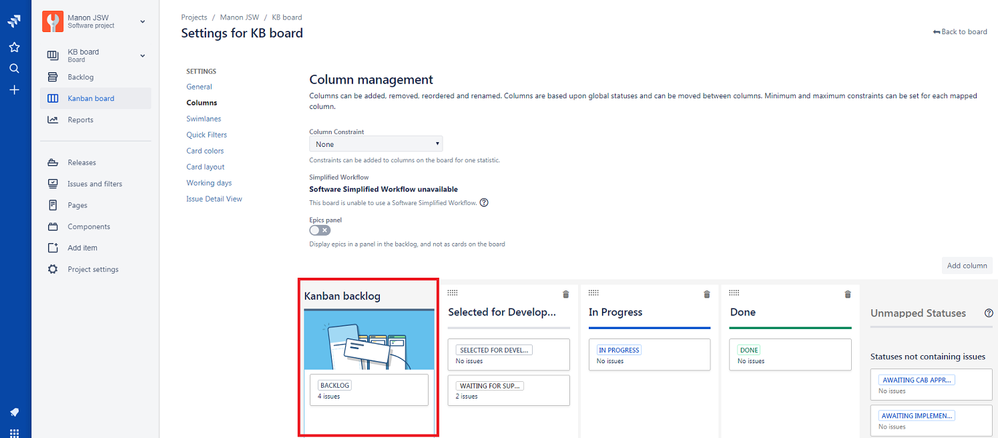Click the Kanban backlog column title

(x=342, y=296)
